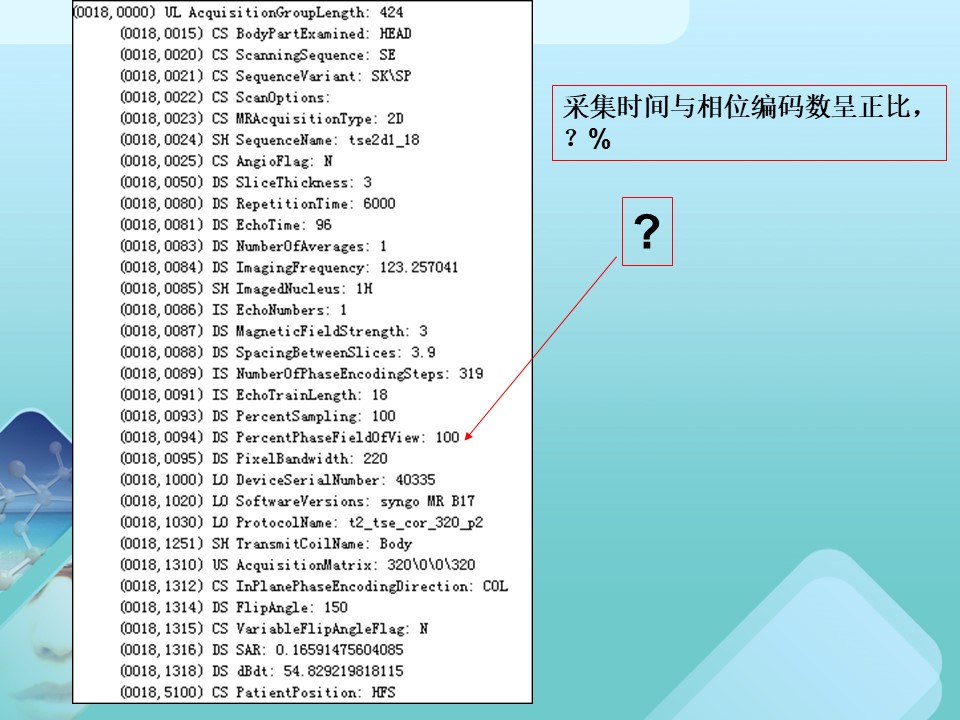Click SoftwareVersions: syngo MR B17 line
960x720 pixels.
pyautogui.click(x=298, y=501)
